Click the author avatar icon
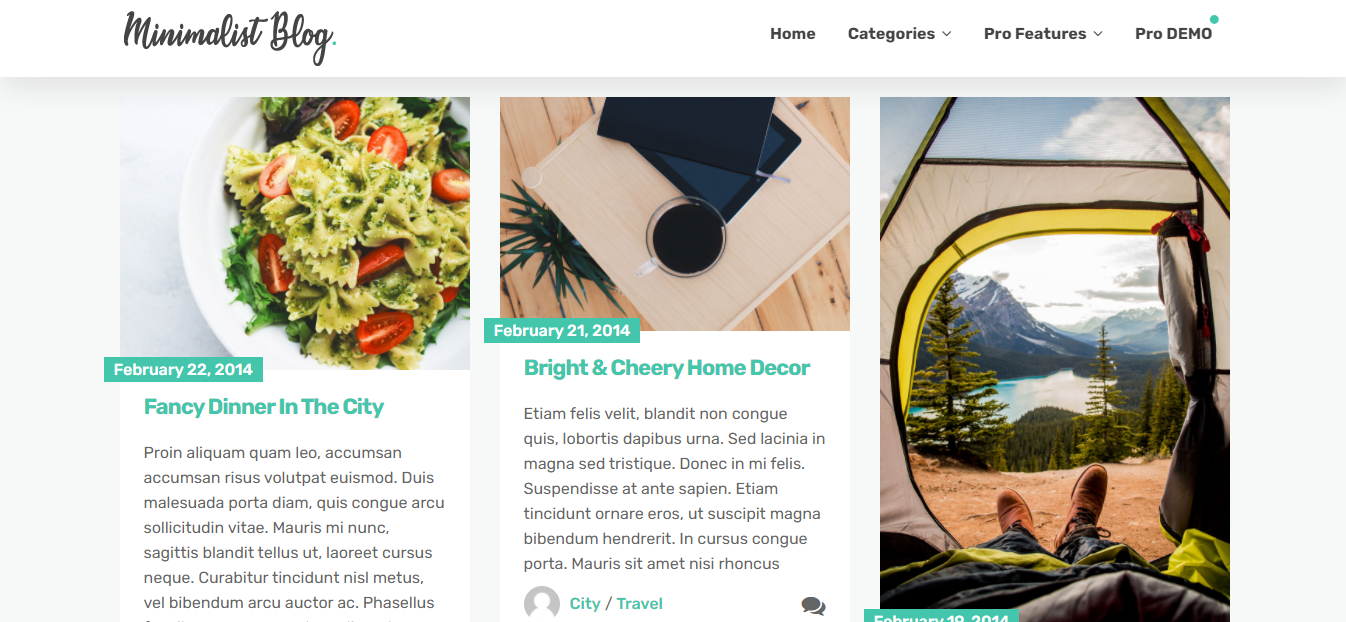This screenshot has height=622, width=1346. point(542,604)
